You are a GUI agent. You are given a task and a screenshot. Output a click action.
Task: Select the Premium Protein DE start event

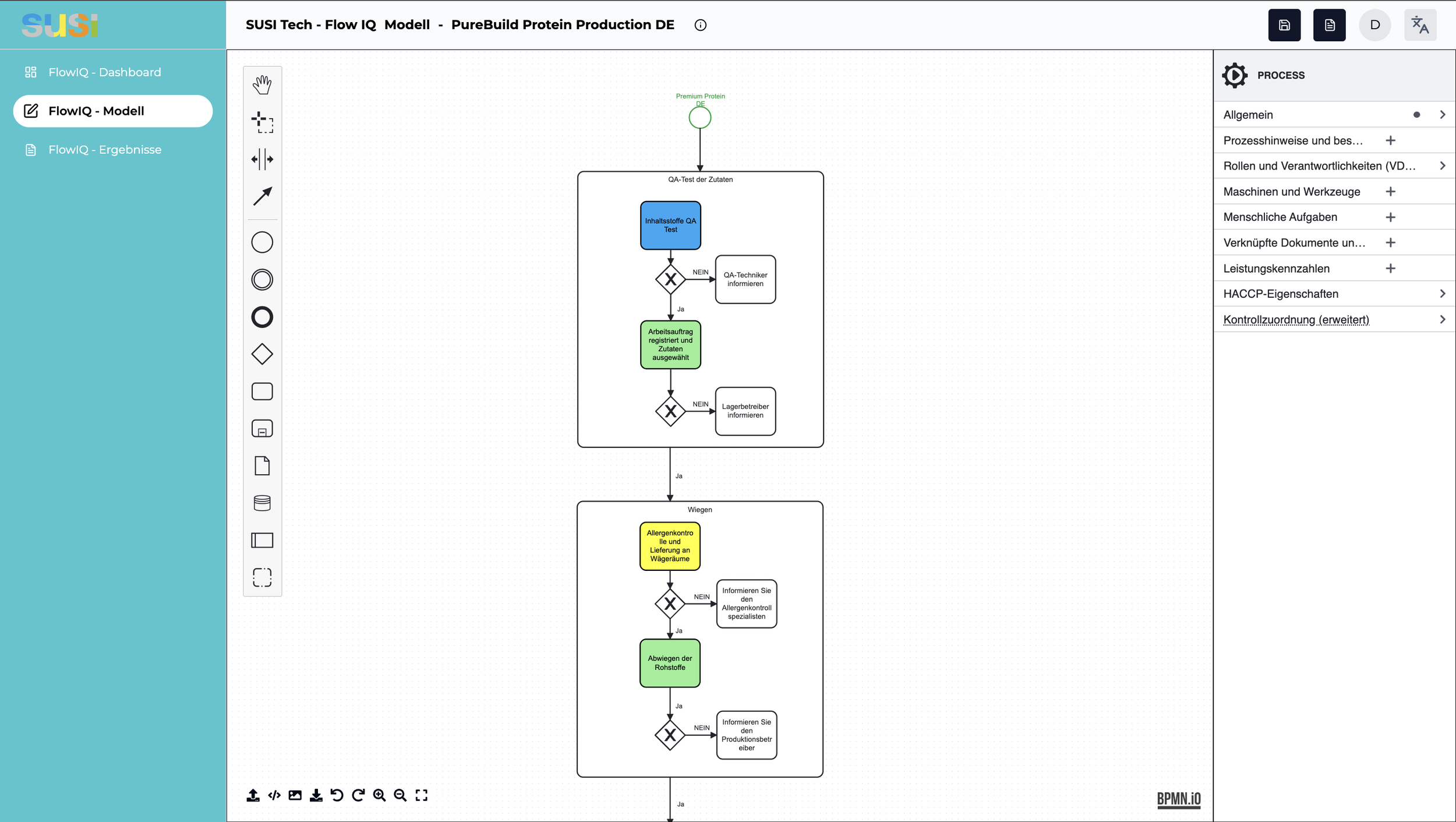point(700,118)
